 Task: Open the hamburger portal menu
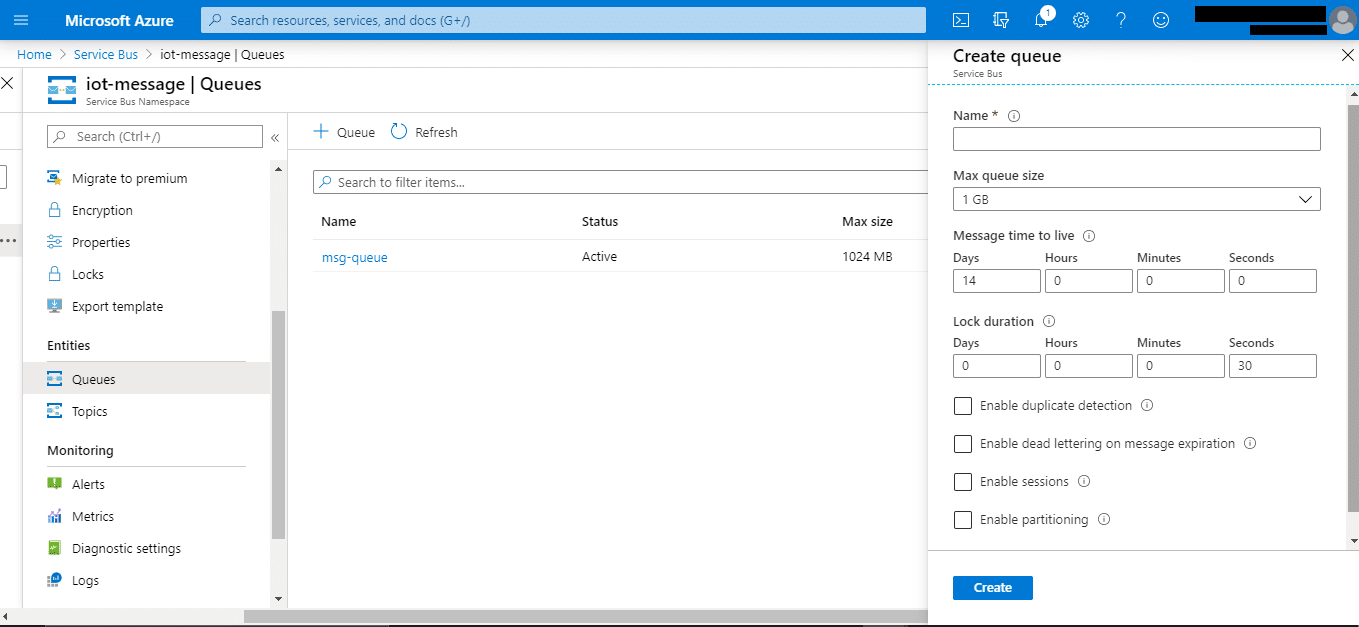tap(21, 20)
